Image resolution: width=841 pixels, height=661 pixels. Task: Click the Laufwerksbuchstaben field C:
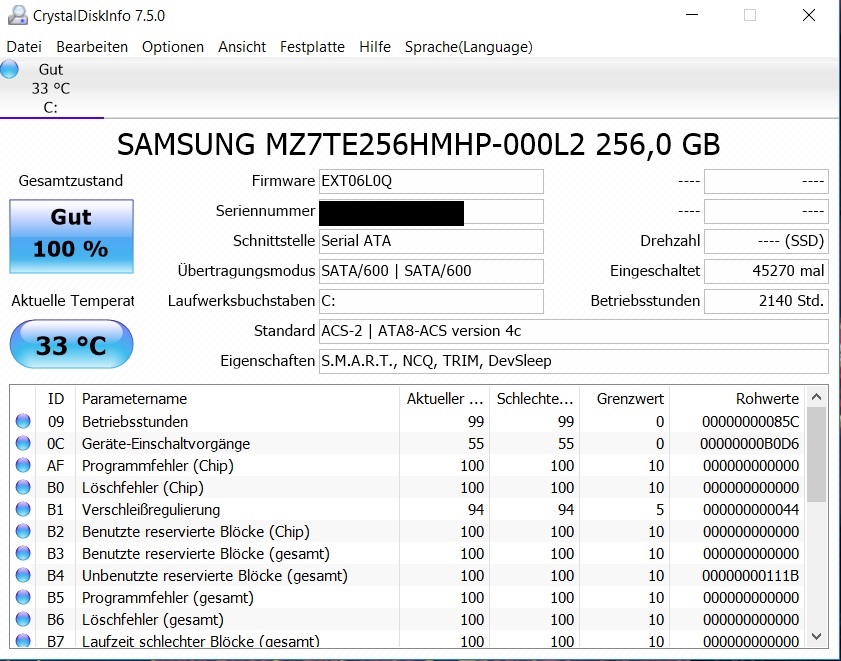[431, 302]
